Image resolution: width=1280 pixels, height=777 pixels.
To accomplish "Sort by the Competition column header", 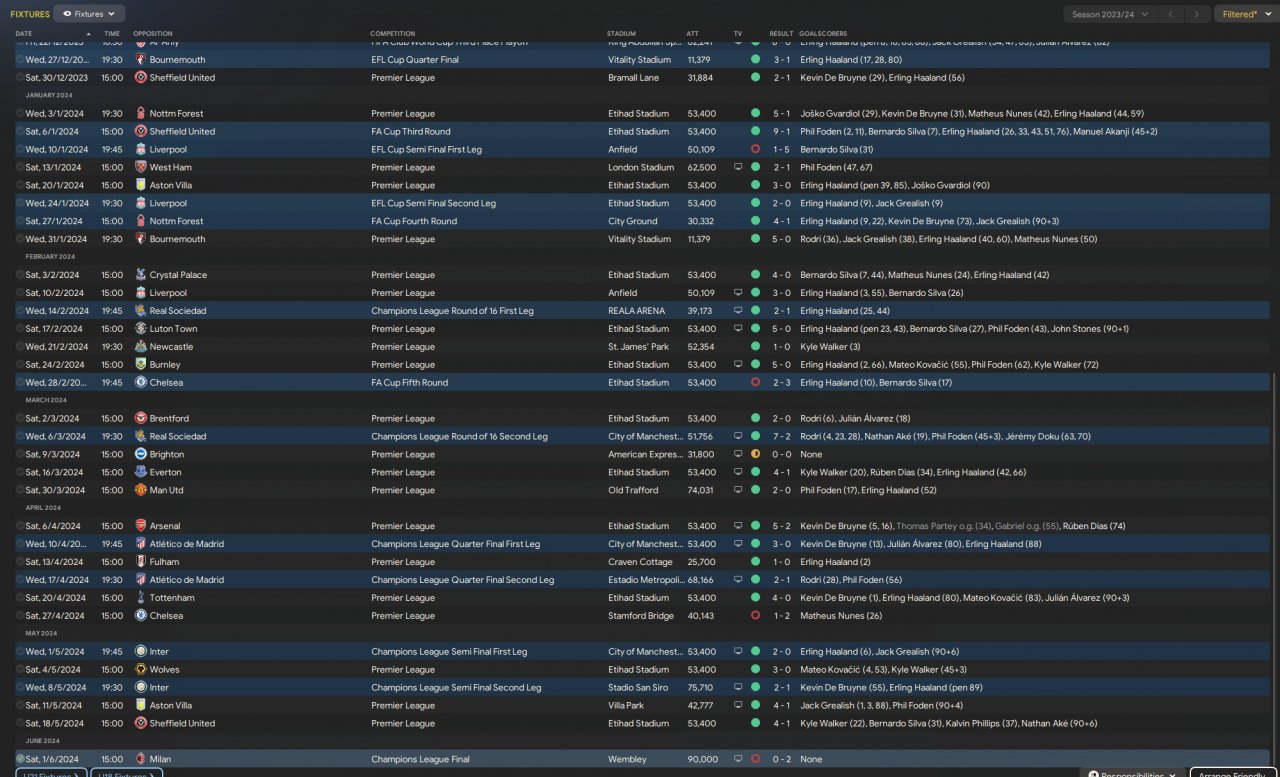I will pyautogui.click(x=392, y=34).
